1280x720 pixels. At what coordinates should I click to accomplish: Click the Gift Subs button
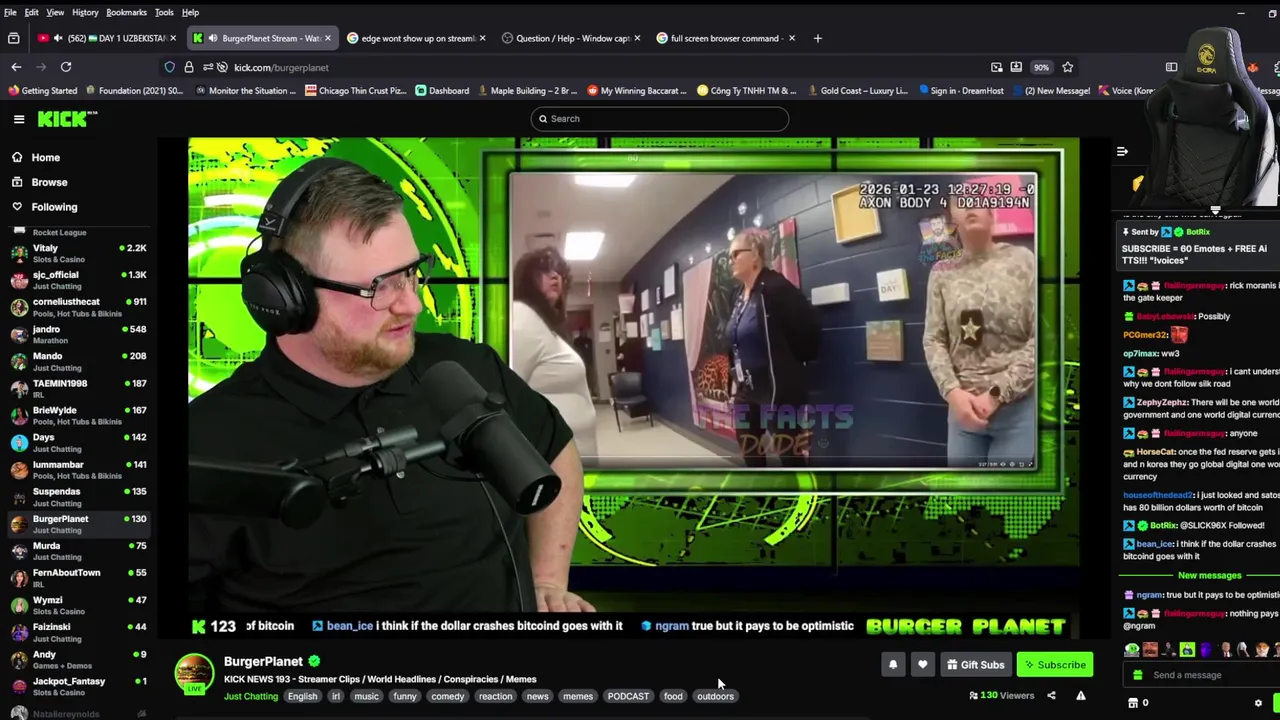click(x=975, y=665)
